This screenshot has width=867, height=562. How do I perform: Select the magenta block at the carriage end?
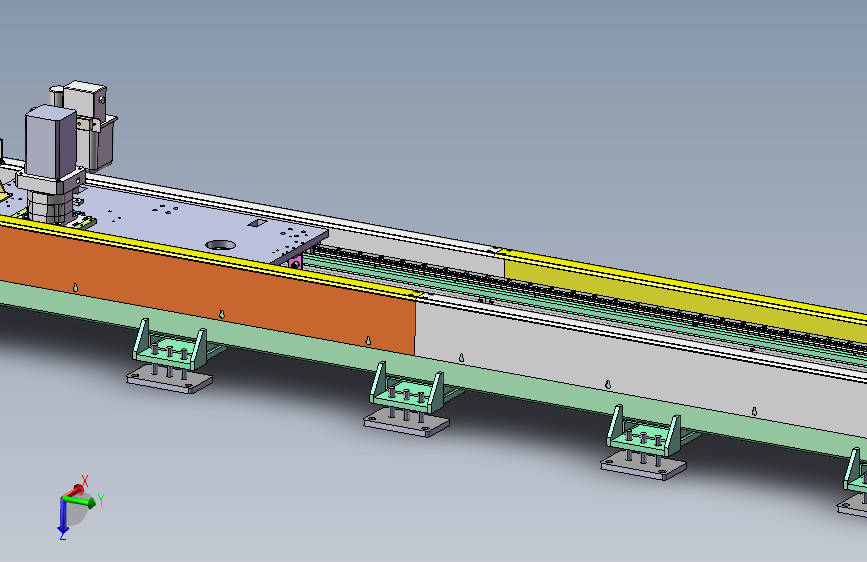coord(295,262)
